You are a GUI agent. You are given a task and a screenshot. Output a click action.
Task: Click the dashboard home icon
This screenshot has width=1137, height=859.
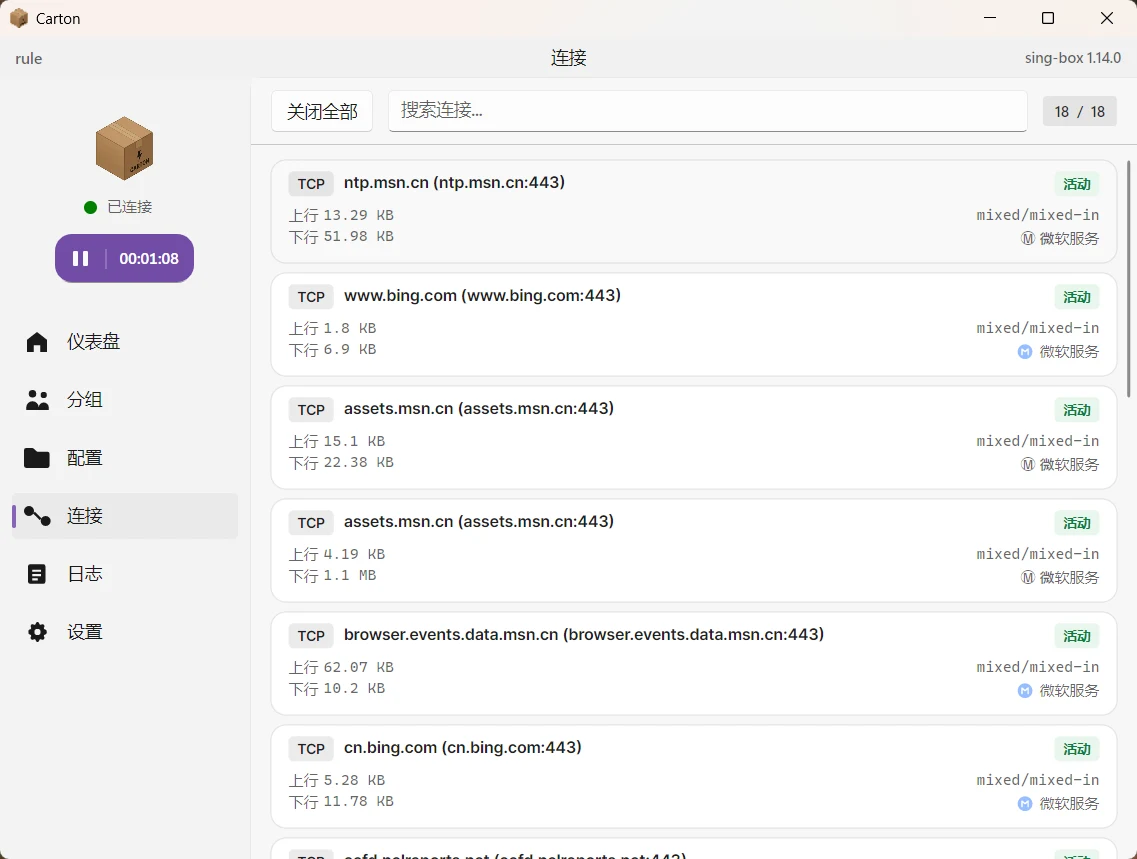coord(37,341)
